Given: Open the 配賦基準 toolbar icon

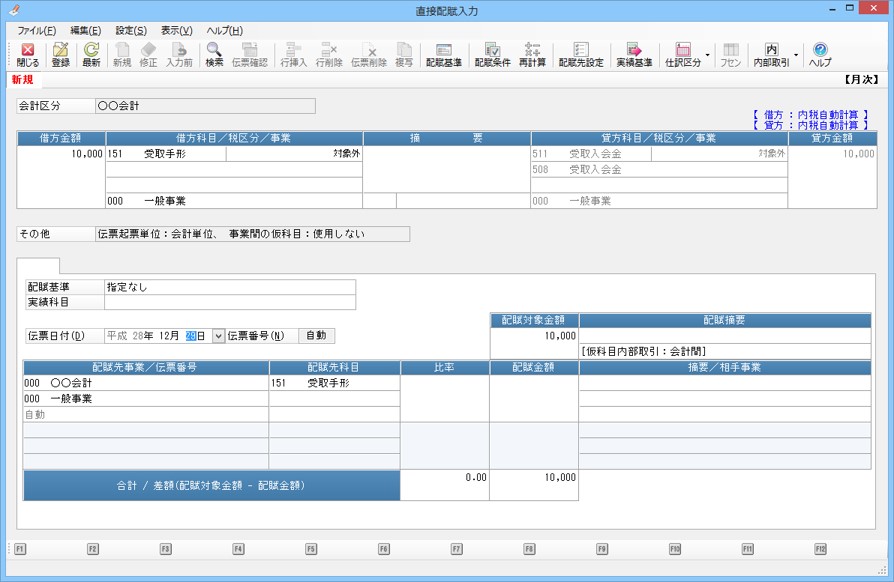Looking at the screenshot, I should tap(443, 54).
